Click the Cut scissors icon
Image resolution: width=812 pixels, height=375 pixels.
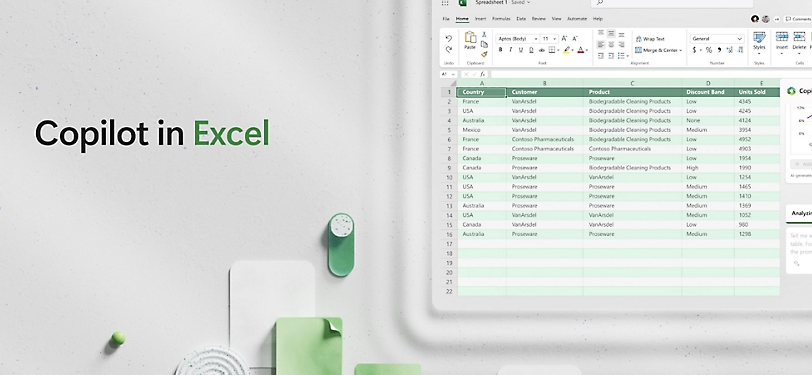click(x=484, y=34)
